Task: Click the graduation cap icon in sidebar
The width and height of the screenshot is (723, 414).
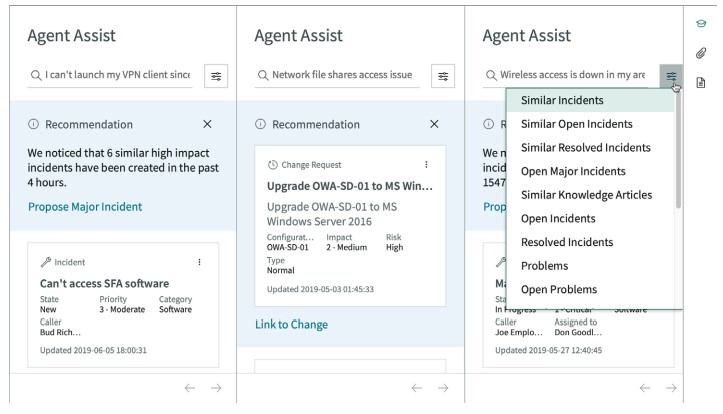Action: point(701,22)
